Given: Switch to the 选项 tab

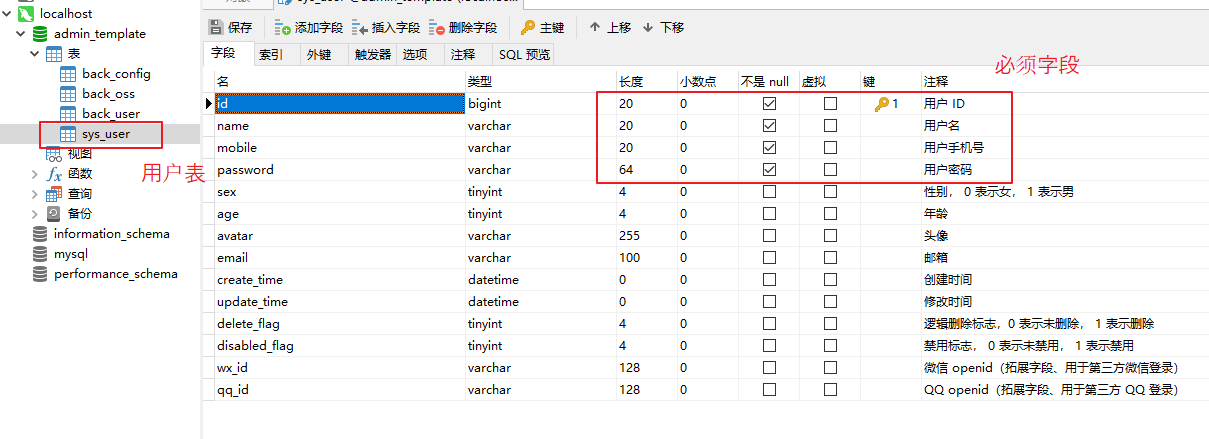Looking at the screenshot, I should click(x=415, y=55).
